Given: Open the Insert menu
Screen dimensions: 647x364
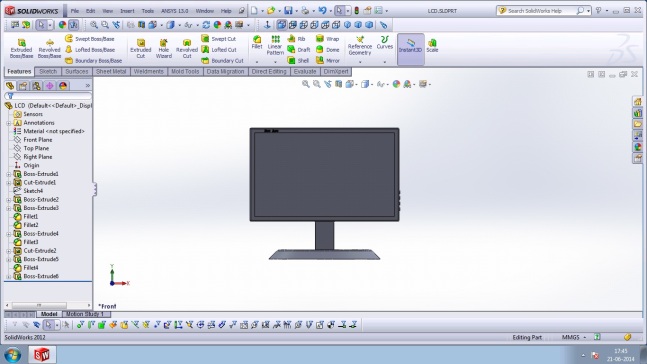Looking at the screenshot, I should point(127,11).
